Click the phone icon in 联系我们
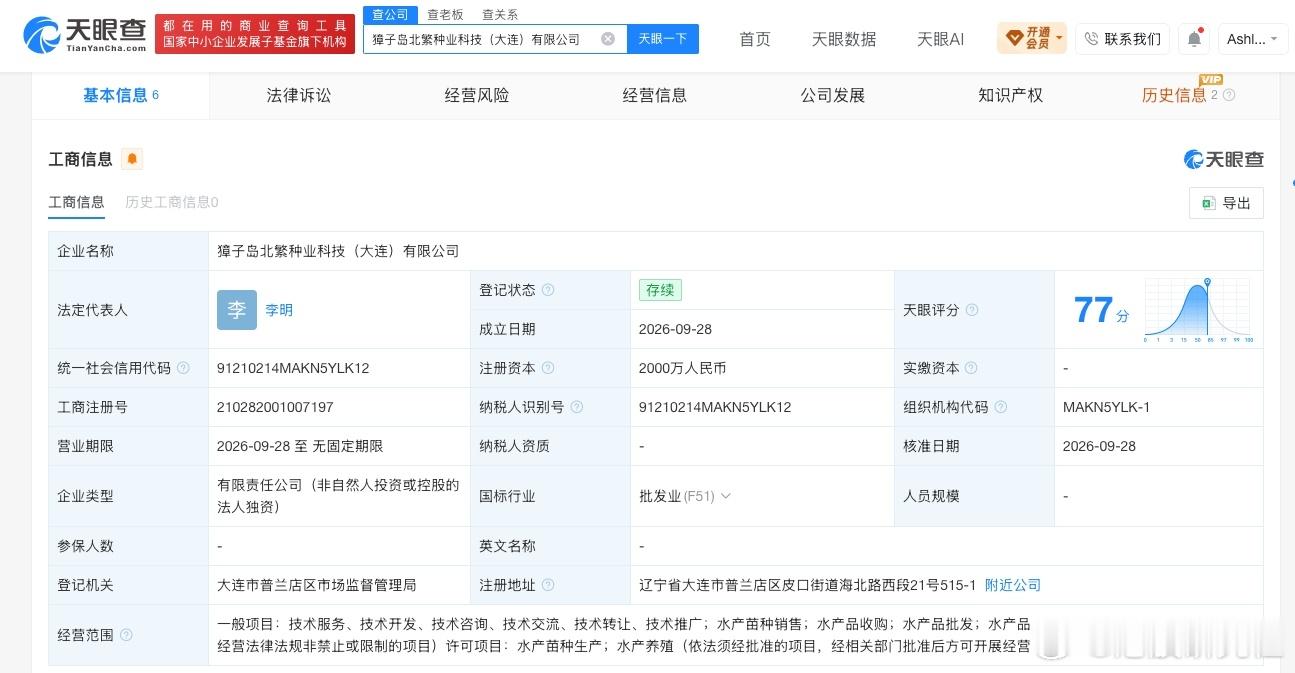 [x=1092, y=39]
